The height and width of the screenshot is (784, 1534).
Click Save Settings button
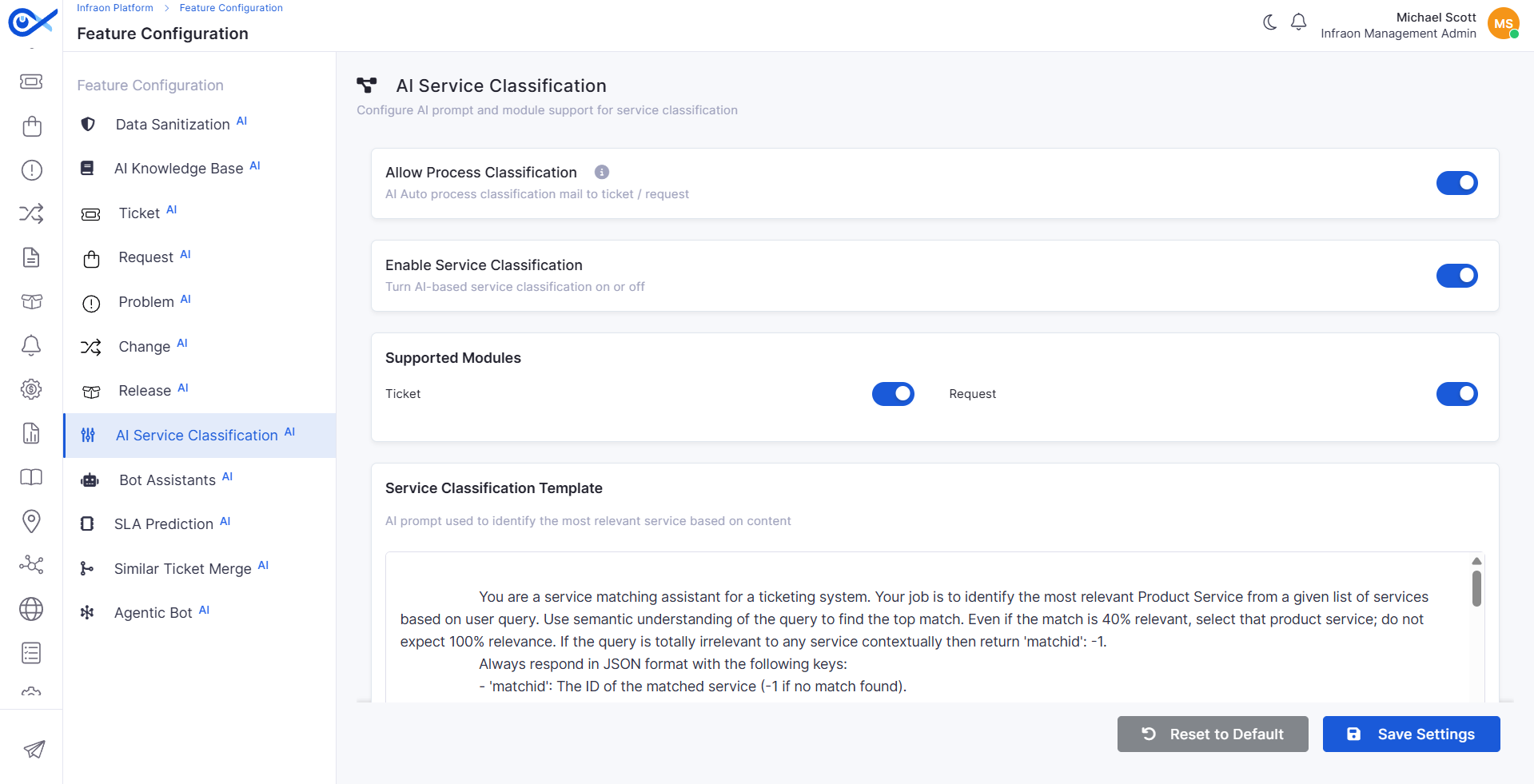[x=1411, y=734]
